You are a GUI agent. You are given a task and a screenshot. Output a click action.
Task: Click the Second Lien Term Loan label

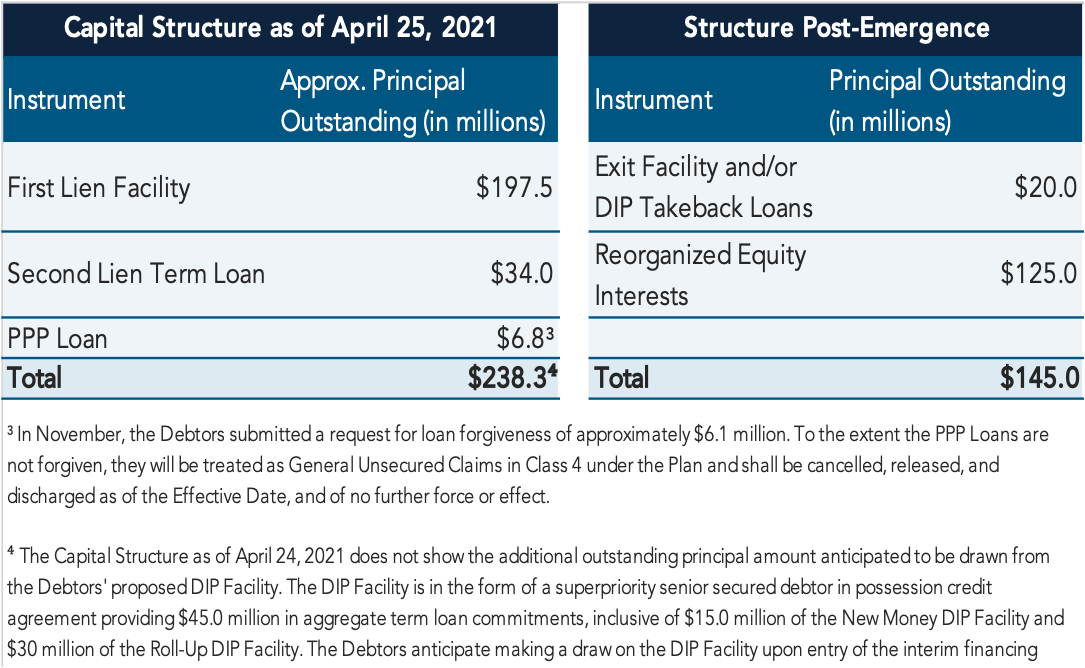(136, 274)
